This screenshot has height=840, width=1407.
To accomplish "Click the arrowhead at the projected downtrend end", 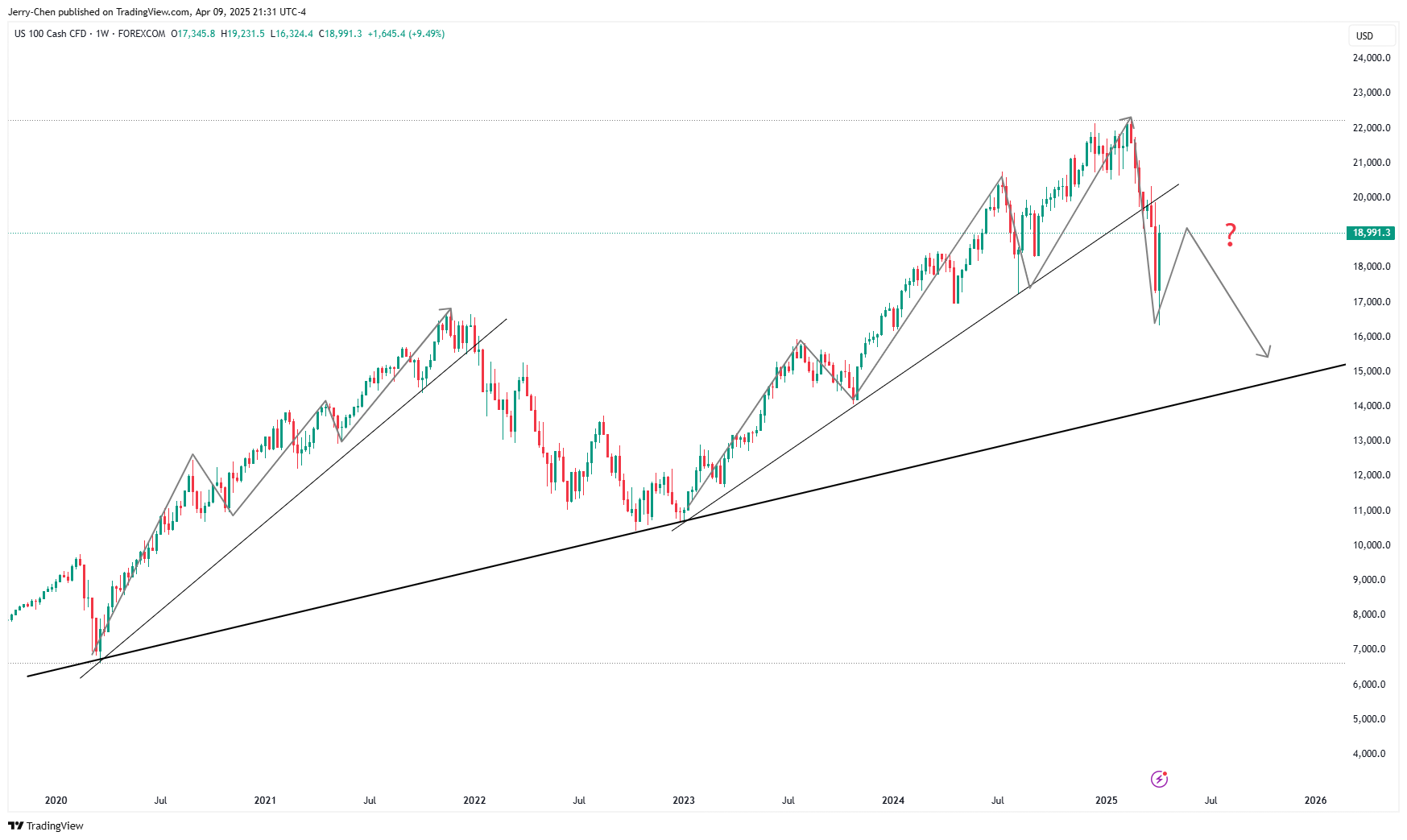I will click(x=1265, y=352).
